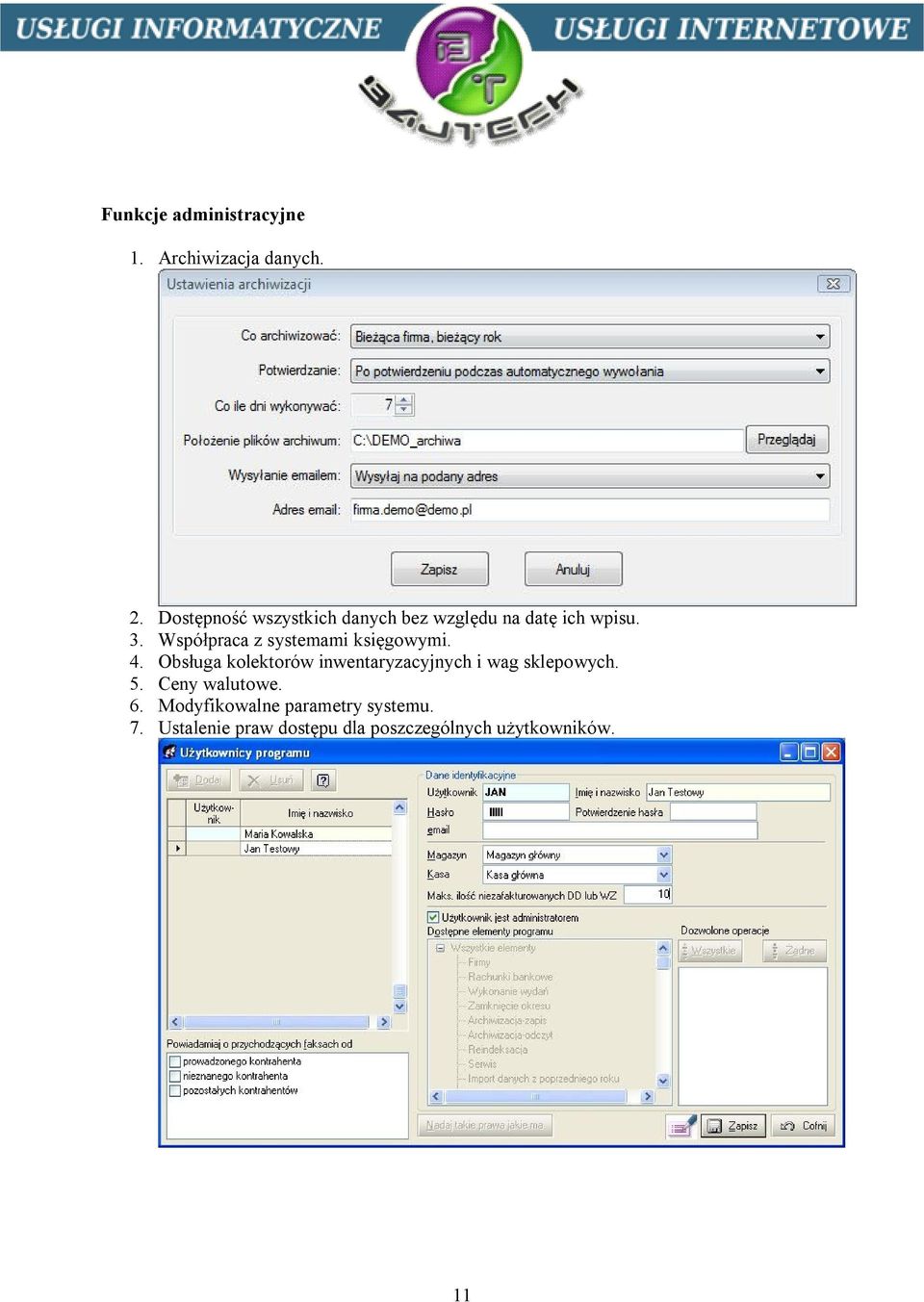924x1302 pixels.
Task: Enable 'prowadzonego kontrahenta' fax notification
Action: 175,1061
